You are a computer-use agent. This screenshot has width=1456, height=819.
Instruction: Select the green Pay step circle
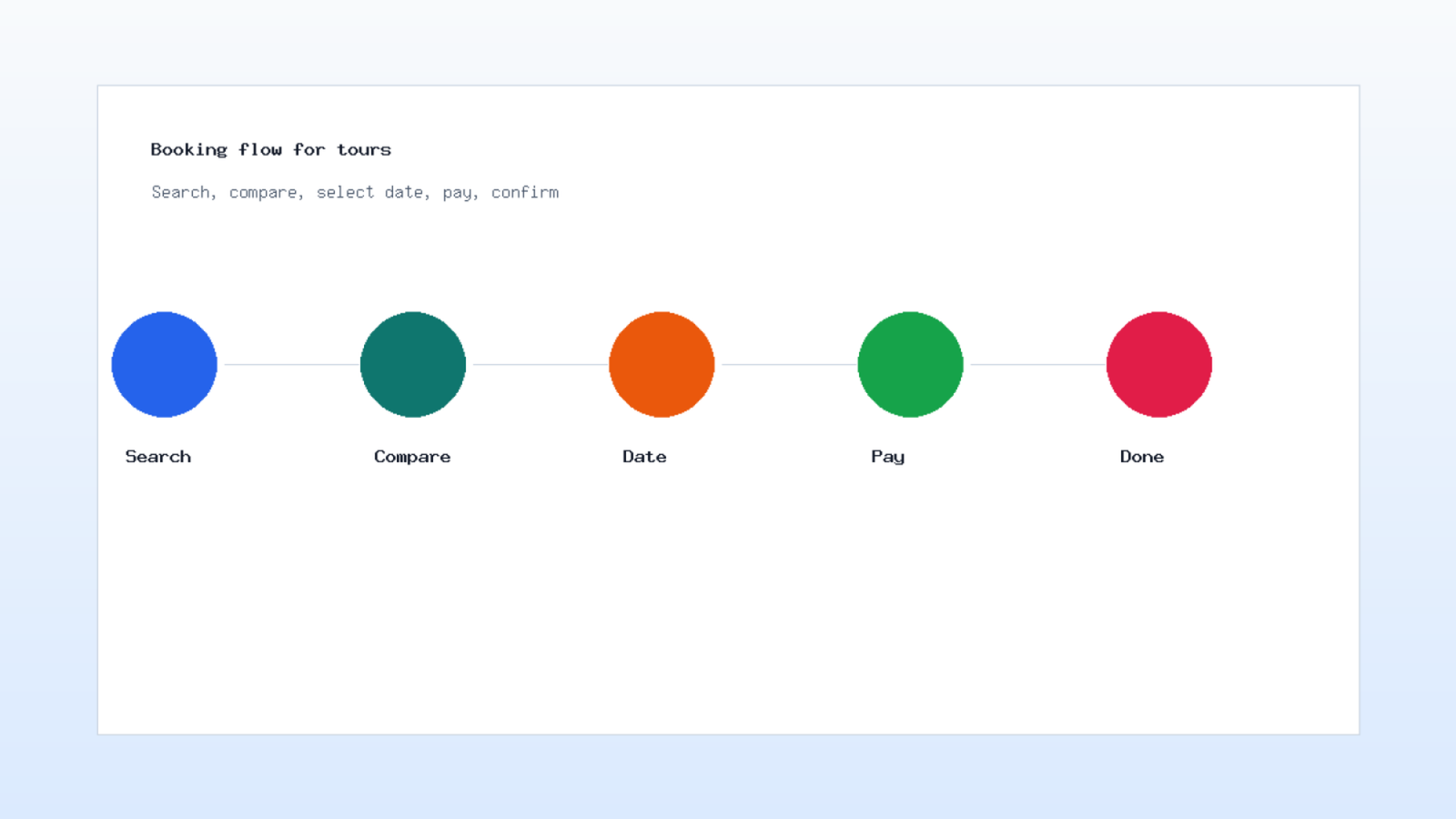pos(910,364)
